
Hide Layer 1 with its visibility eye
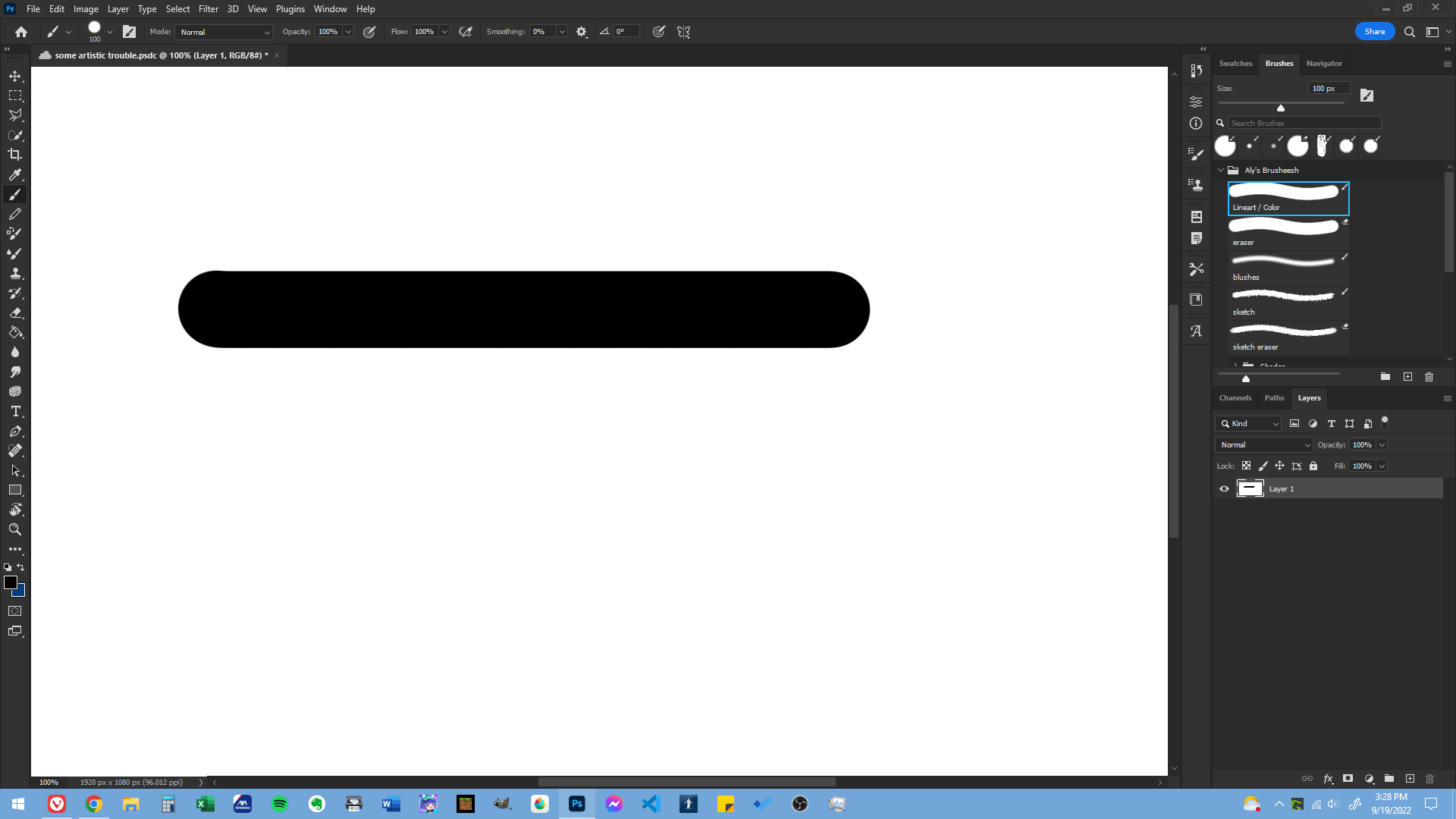[1222, 488]
